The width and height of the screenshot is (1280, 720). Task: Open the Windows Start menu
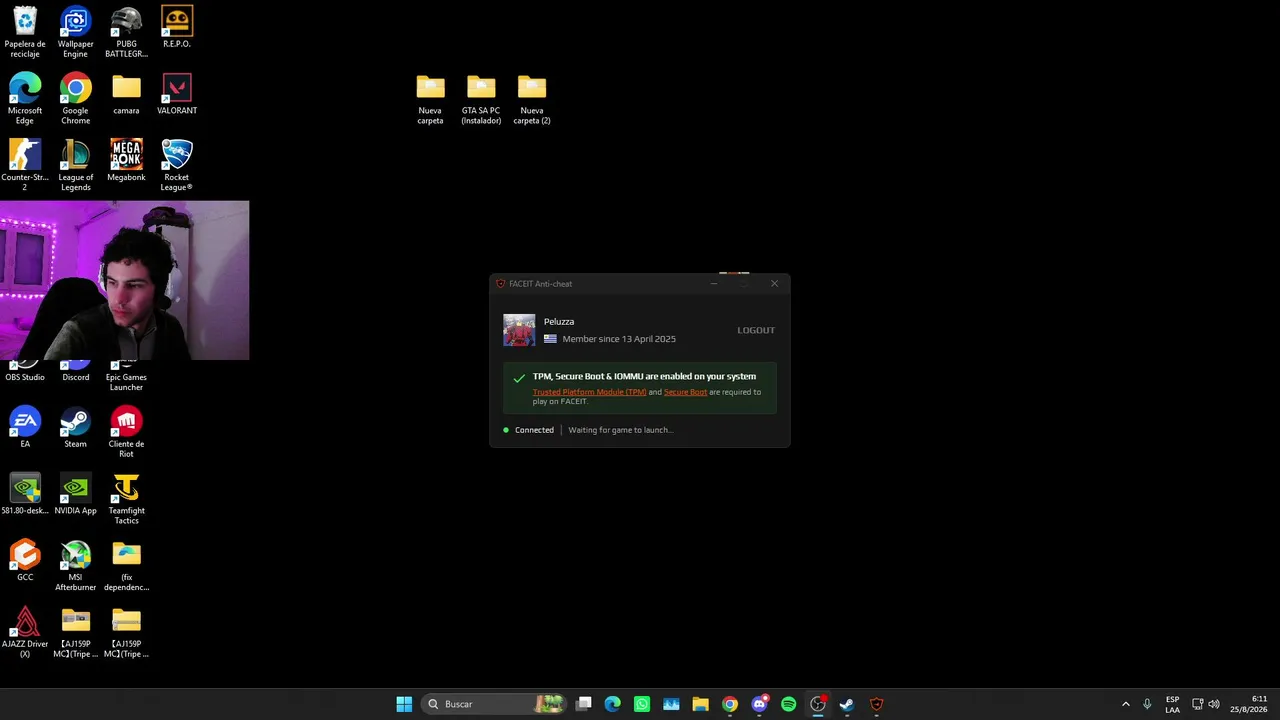tap(404, 704)
